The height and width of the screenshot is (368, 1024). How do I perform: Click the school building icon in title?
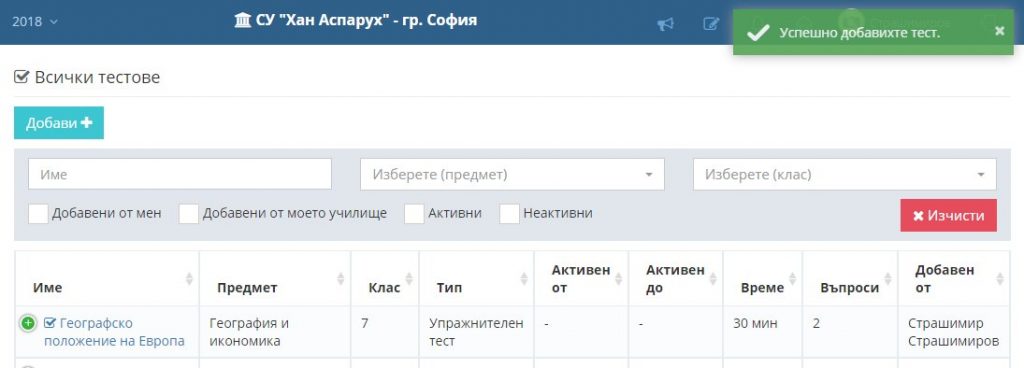pos(242,21)
